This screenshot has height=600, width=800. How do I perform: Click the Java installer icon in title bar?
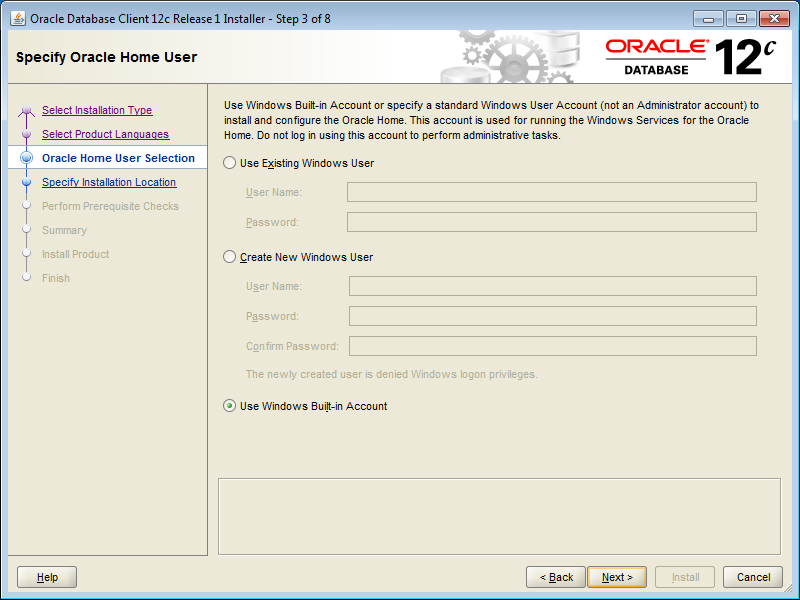pyautogui.click(x=18, y=19)
